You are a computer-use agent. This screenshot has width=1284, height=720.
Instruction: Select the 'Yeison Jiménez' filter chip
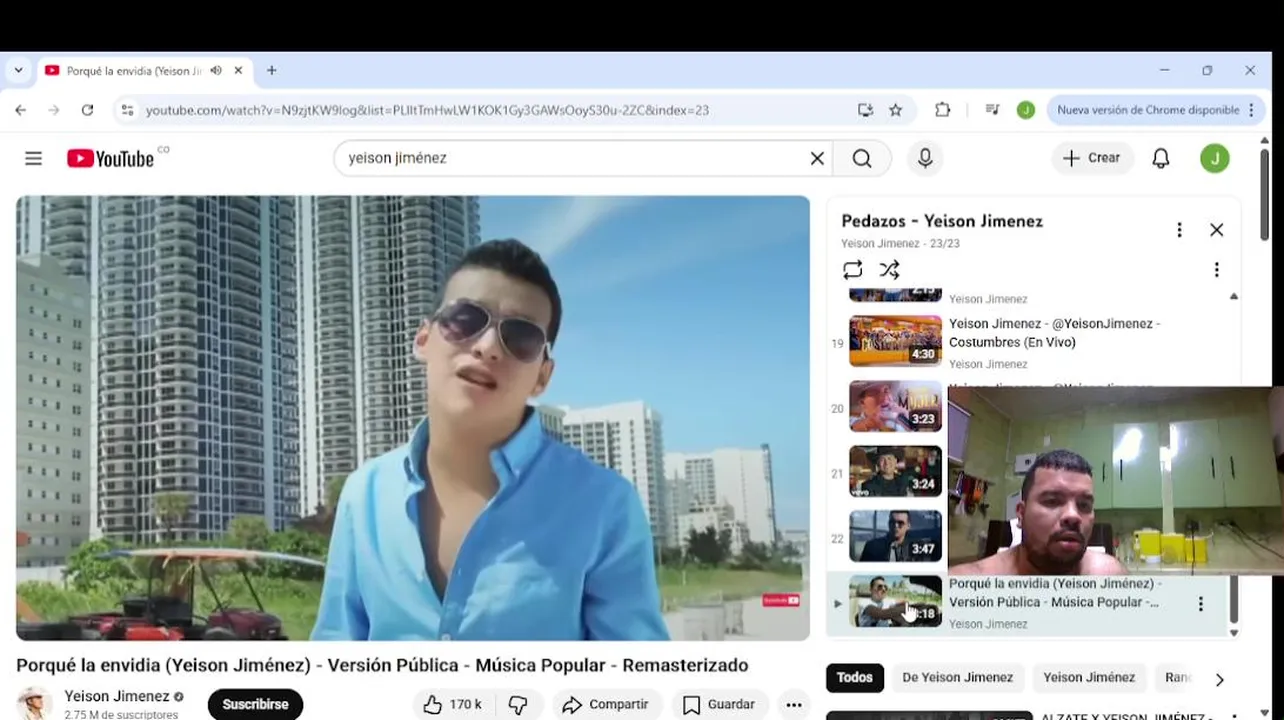coord(1089,678)
